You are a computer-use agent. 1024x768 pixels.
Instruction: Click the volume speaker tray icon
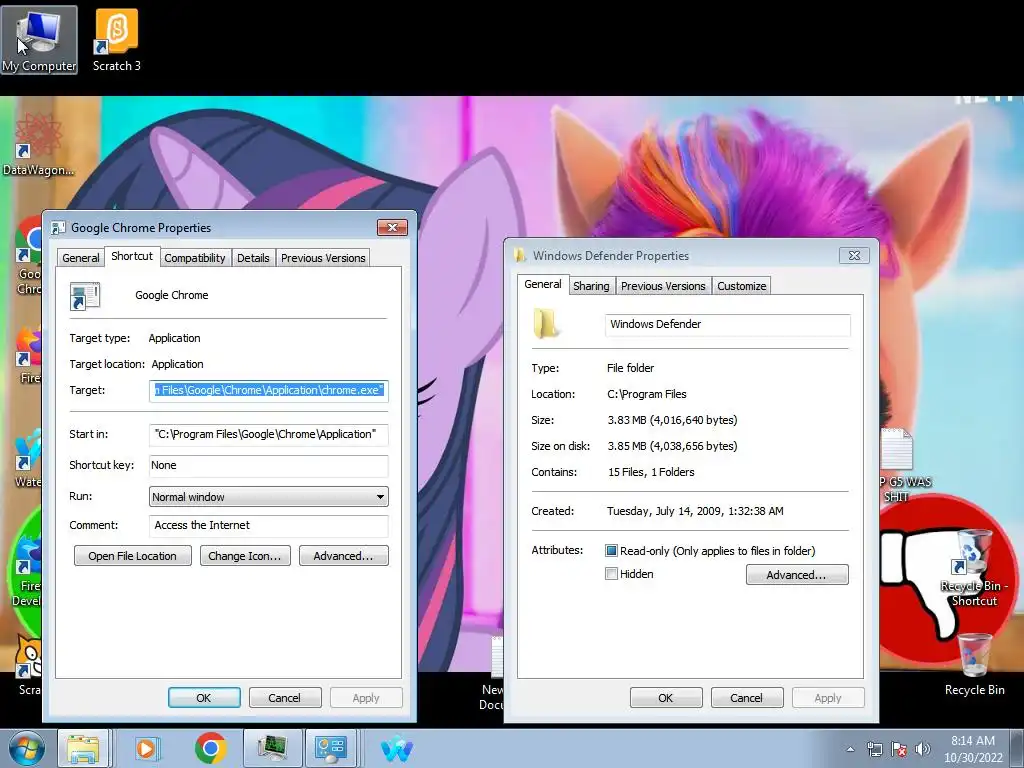(922, 749)
